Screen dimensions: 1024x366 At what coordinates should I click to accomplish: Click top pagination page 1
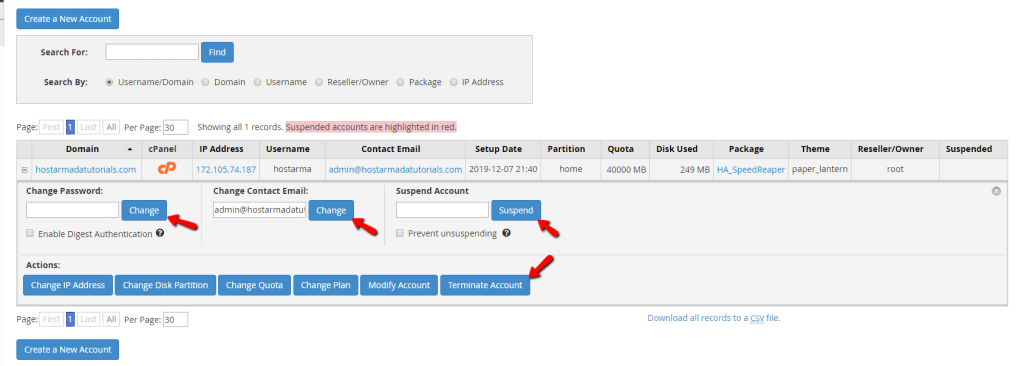tap(71, 127)
